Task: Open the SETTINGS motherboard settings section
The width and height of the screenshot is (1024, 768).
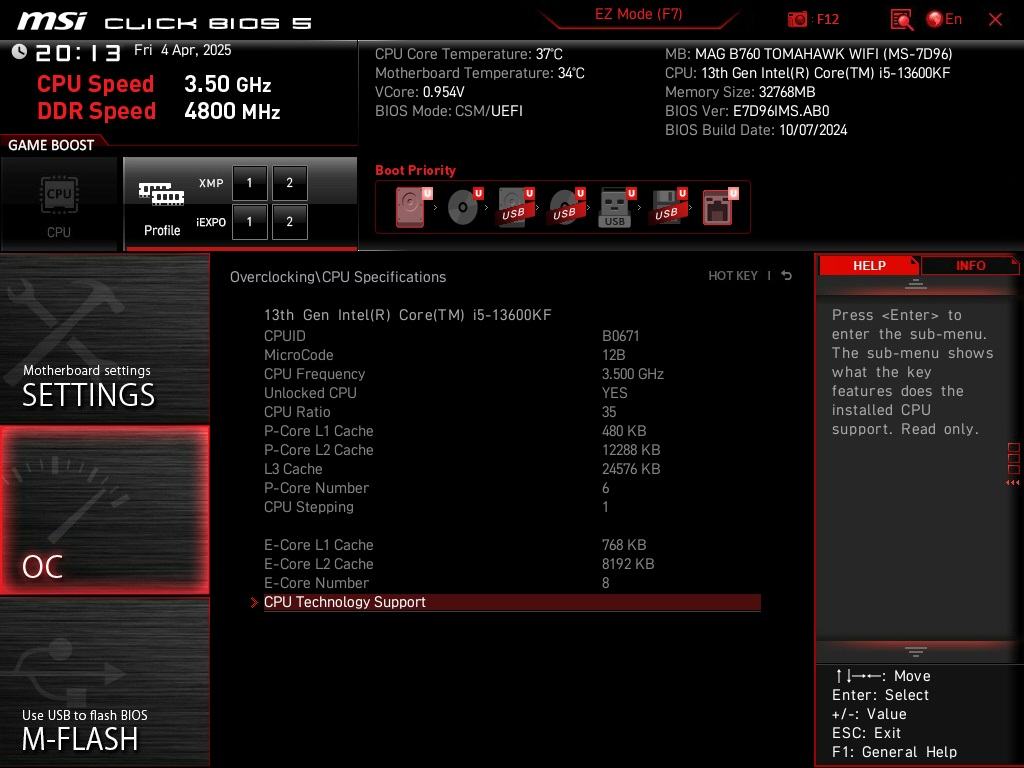Action: pos(104,338)
